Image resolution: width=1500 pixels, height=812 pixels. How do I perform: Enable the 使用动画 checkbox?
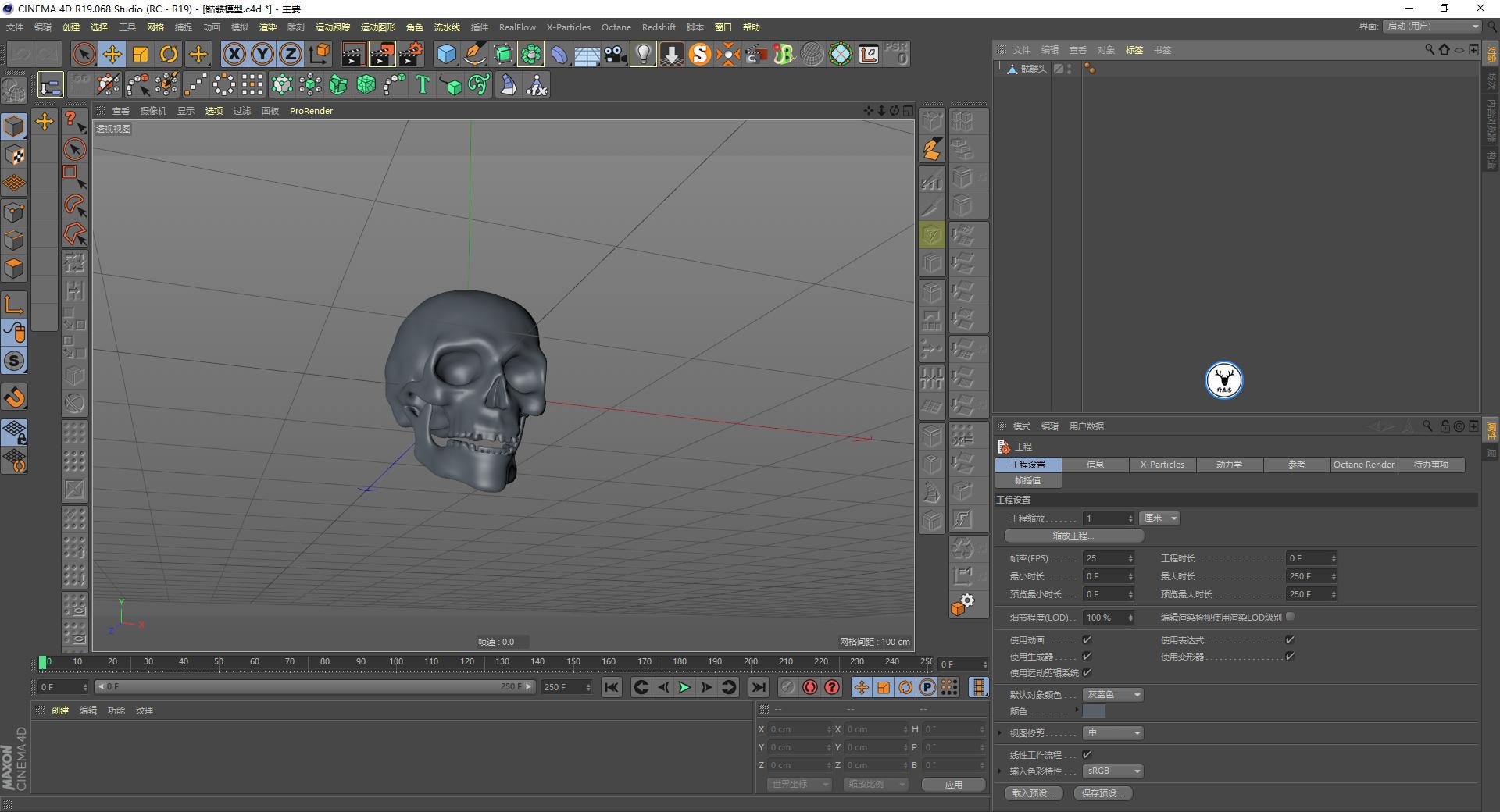click(1087, 639)
